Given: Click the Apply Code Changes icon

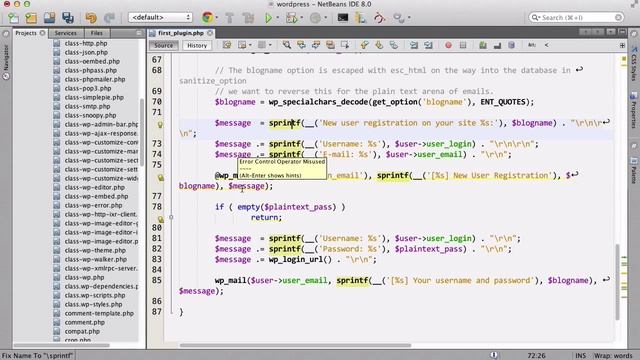Looking at the screenshot, I should tap(360, 18).
